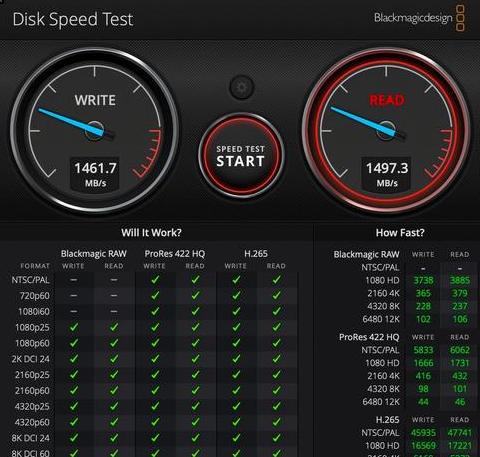Click the Disk Speed Test title
This screenshot has width=480, height=457.
pos(73,19)
